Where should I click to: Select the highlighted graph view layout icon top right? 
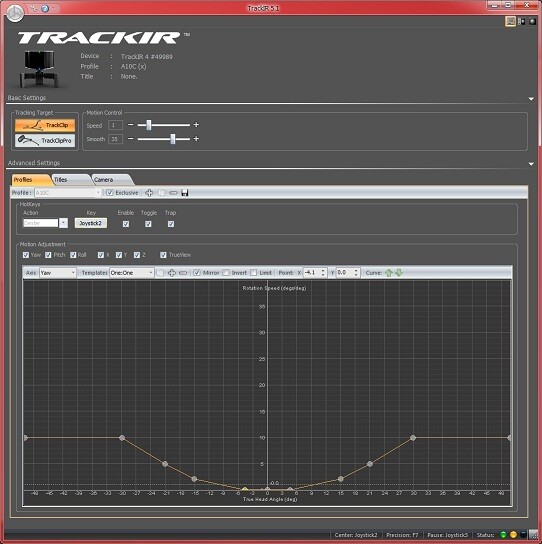(510, 22)
